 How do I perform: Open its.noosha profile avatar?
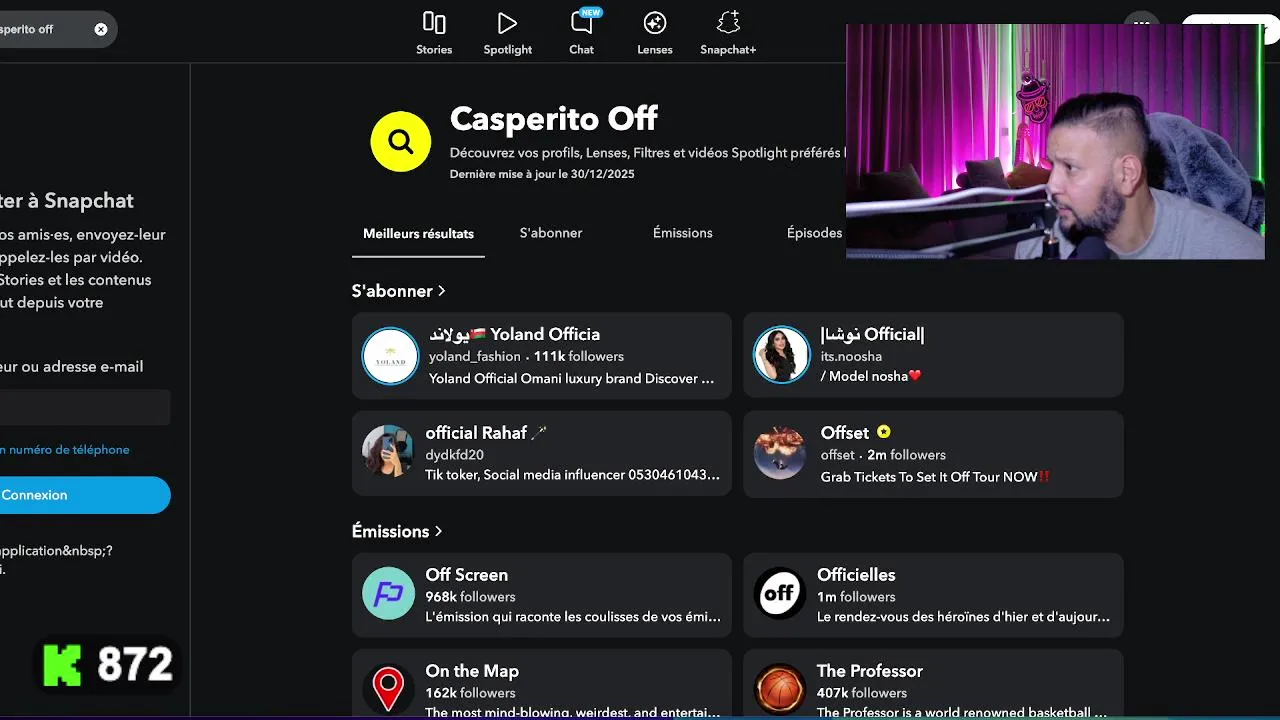(x=781, y=355)
